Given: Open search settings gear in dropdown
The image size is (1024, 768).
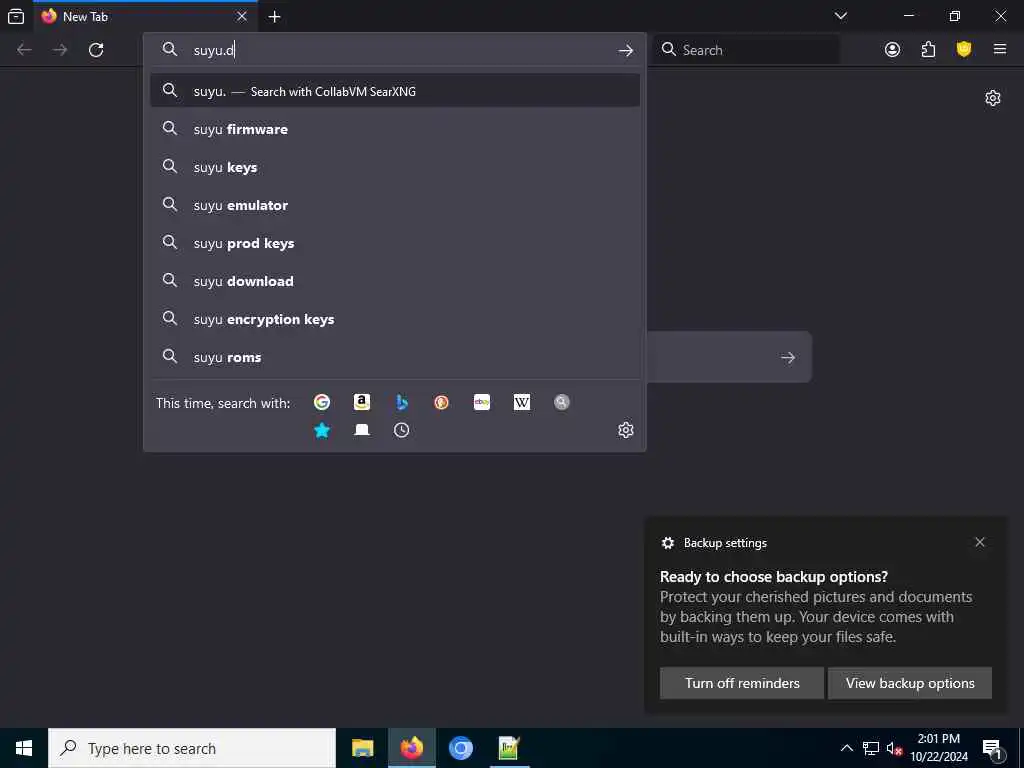Looking at the screenshot, I should pyautogui.click(x=626, y=430).
